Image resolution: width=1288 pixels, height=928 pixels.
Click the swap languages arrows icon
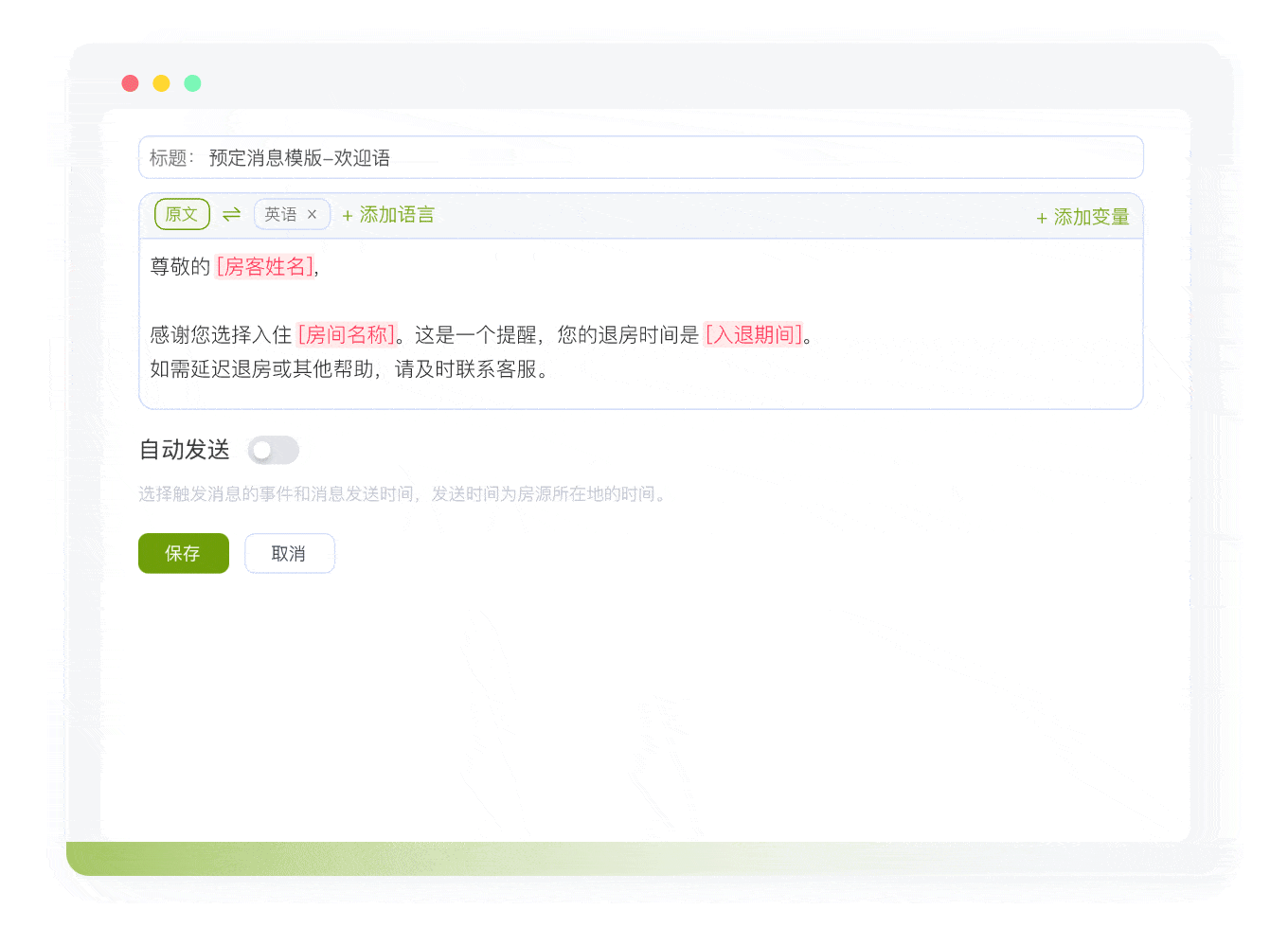(x=232, y=215)
